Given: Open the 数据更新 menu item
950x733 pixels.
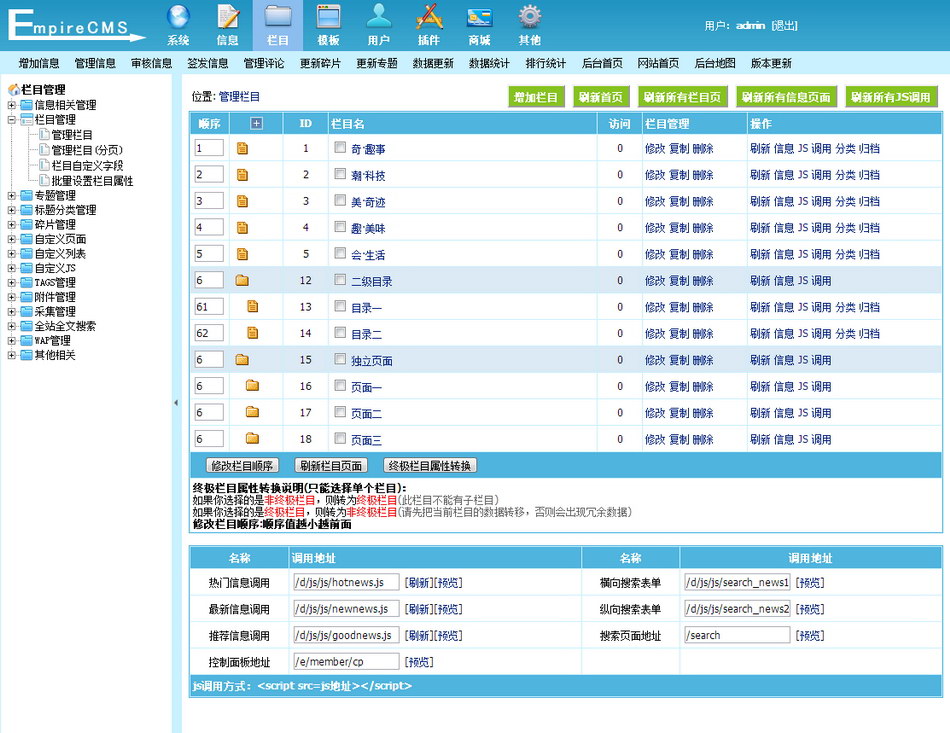Looking at the screenshot, I should point(433,63).
